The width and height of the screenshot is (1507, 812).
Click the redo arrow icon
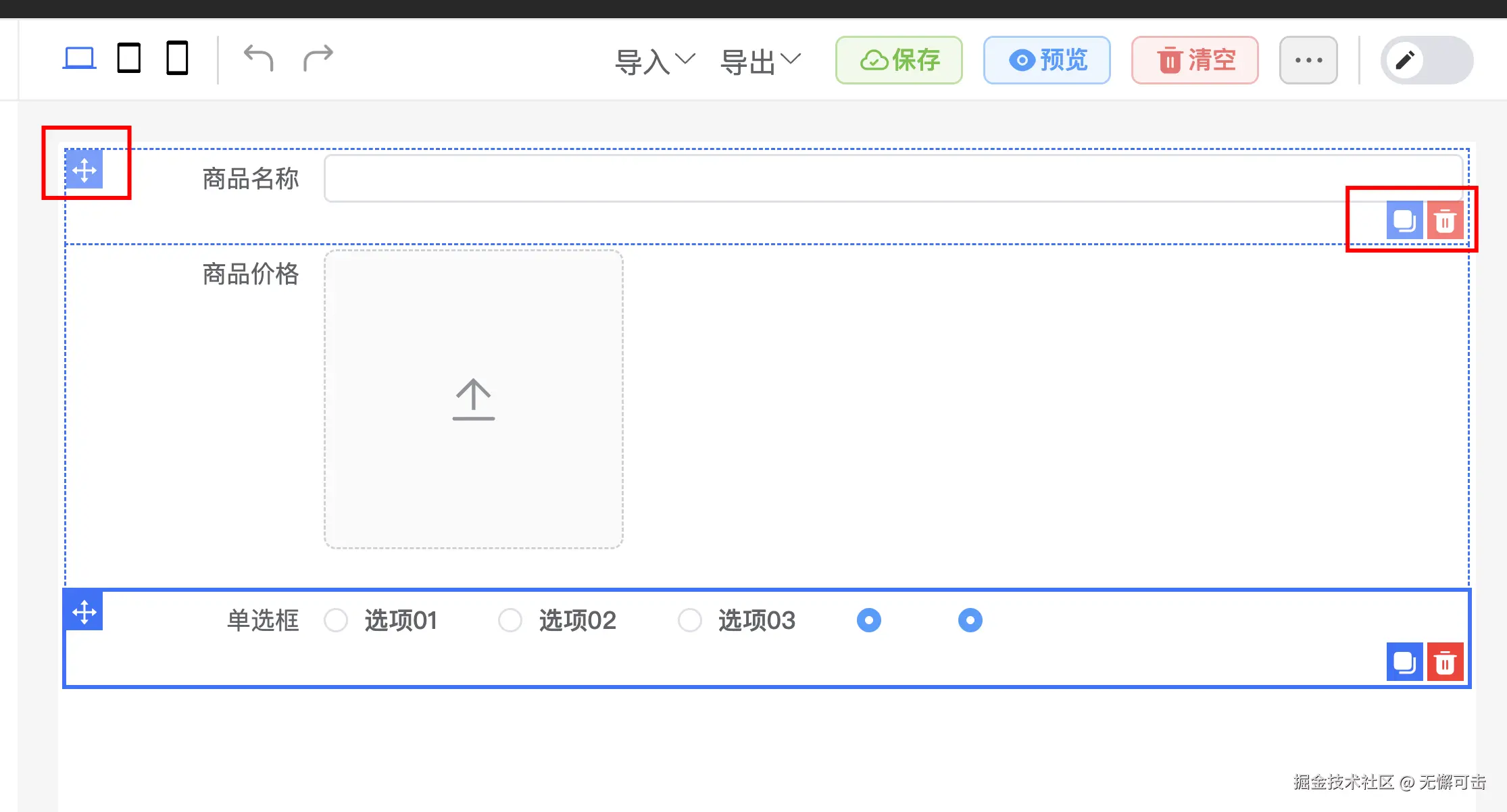[318, 59]
